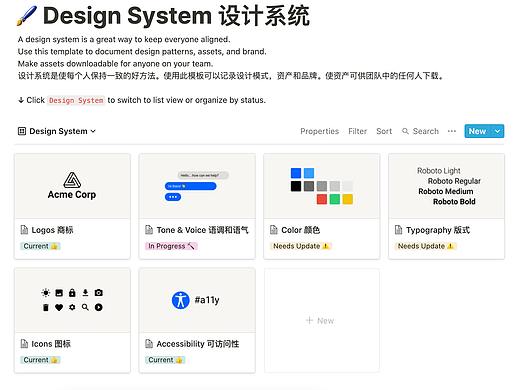Click the magnifier icon in the Icons card
The width and height of the screenshot is (520, 390).
pos(85,307)
